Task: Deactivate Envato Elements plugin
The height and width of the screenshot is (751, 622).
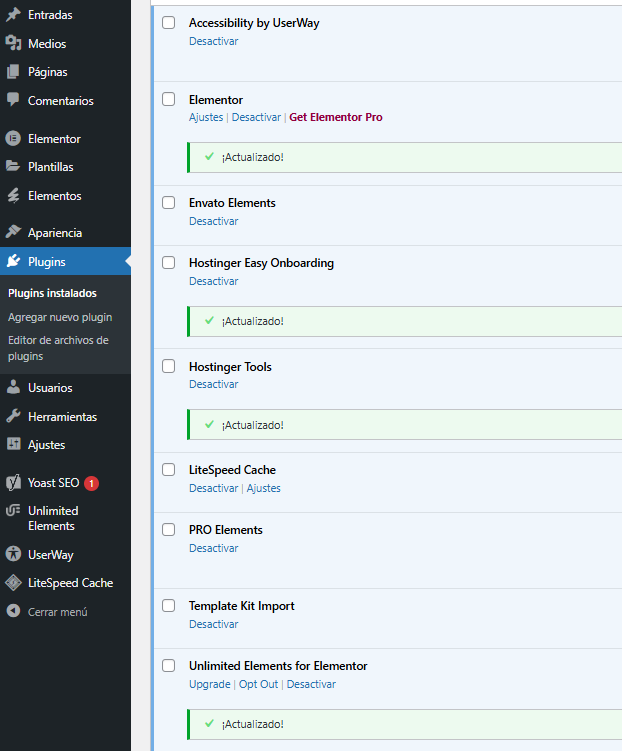Action: coord(214,221)
